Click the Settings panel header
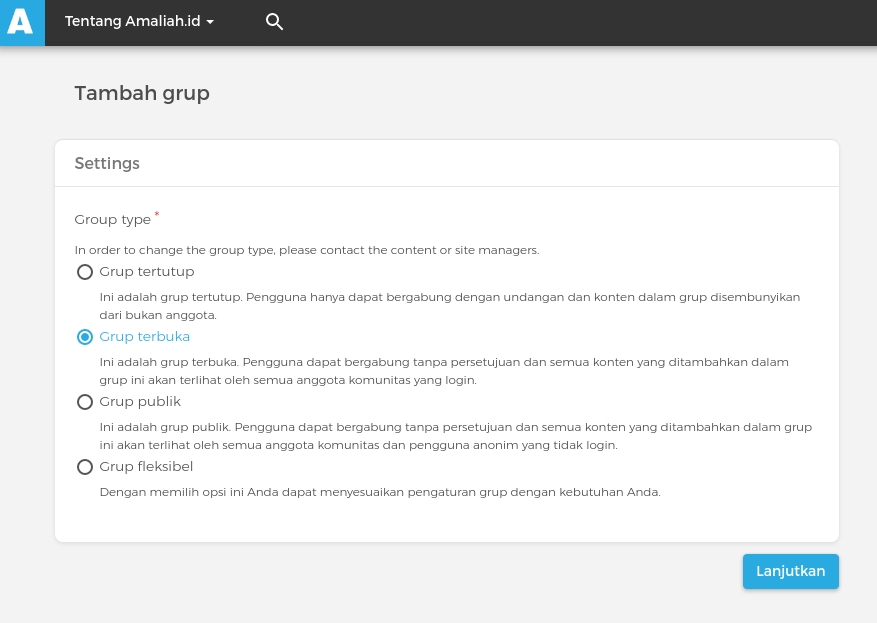Screen dimensions: 877x623 pyautogui.click(x=107, y=163)
